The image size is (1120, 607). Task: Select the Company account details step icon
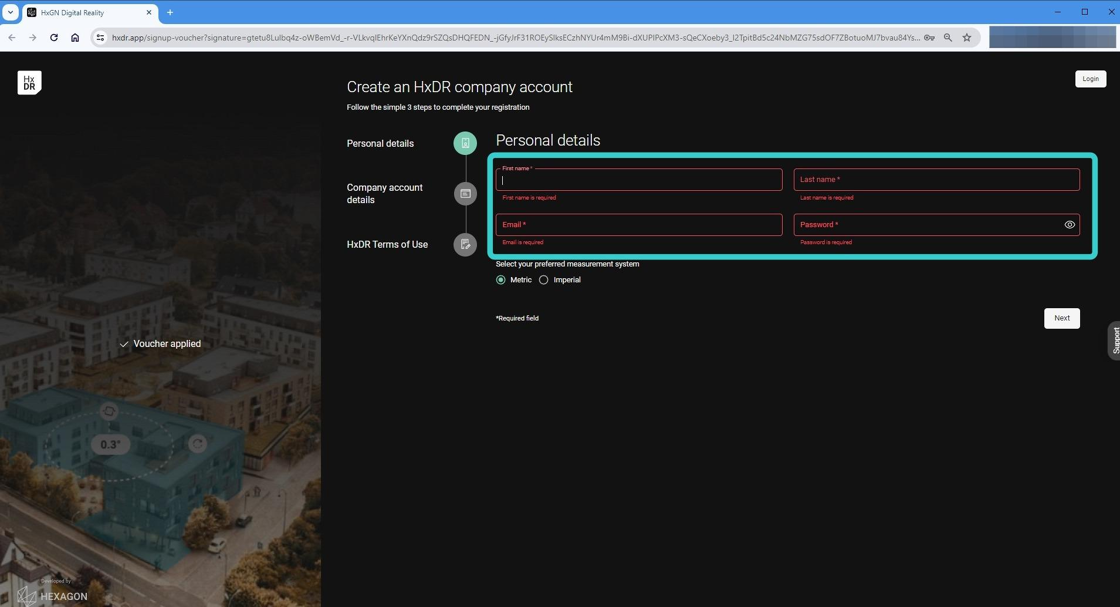[x=465, y=194]
